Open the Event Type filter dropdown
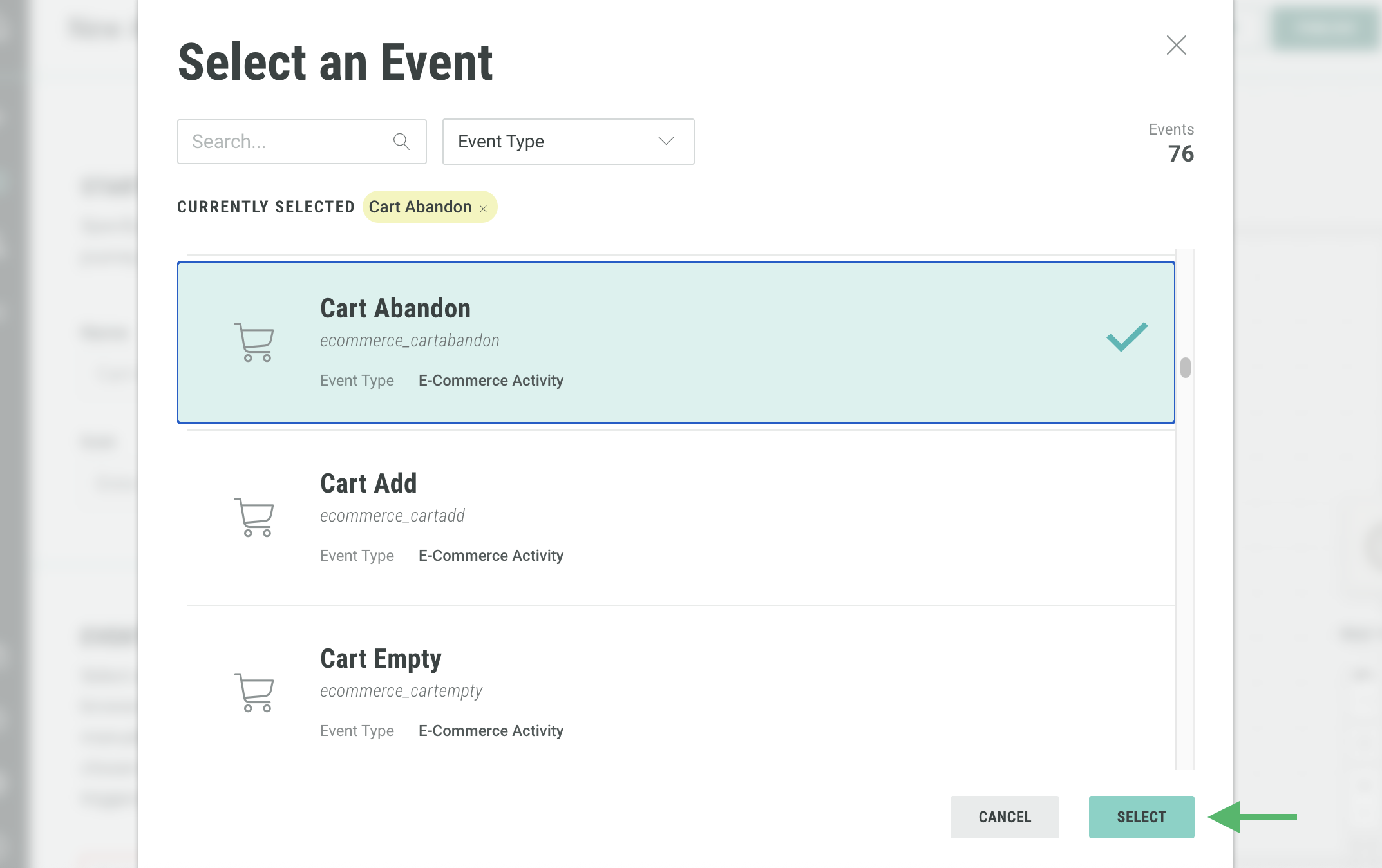Image resolution: width=1382 pixels, height=868 pixels. (x=567, y=142)
